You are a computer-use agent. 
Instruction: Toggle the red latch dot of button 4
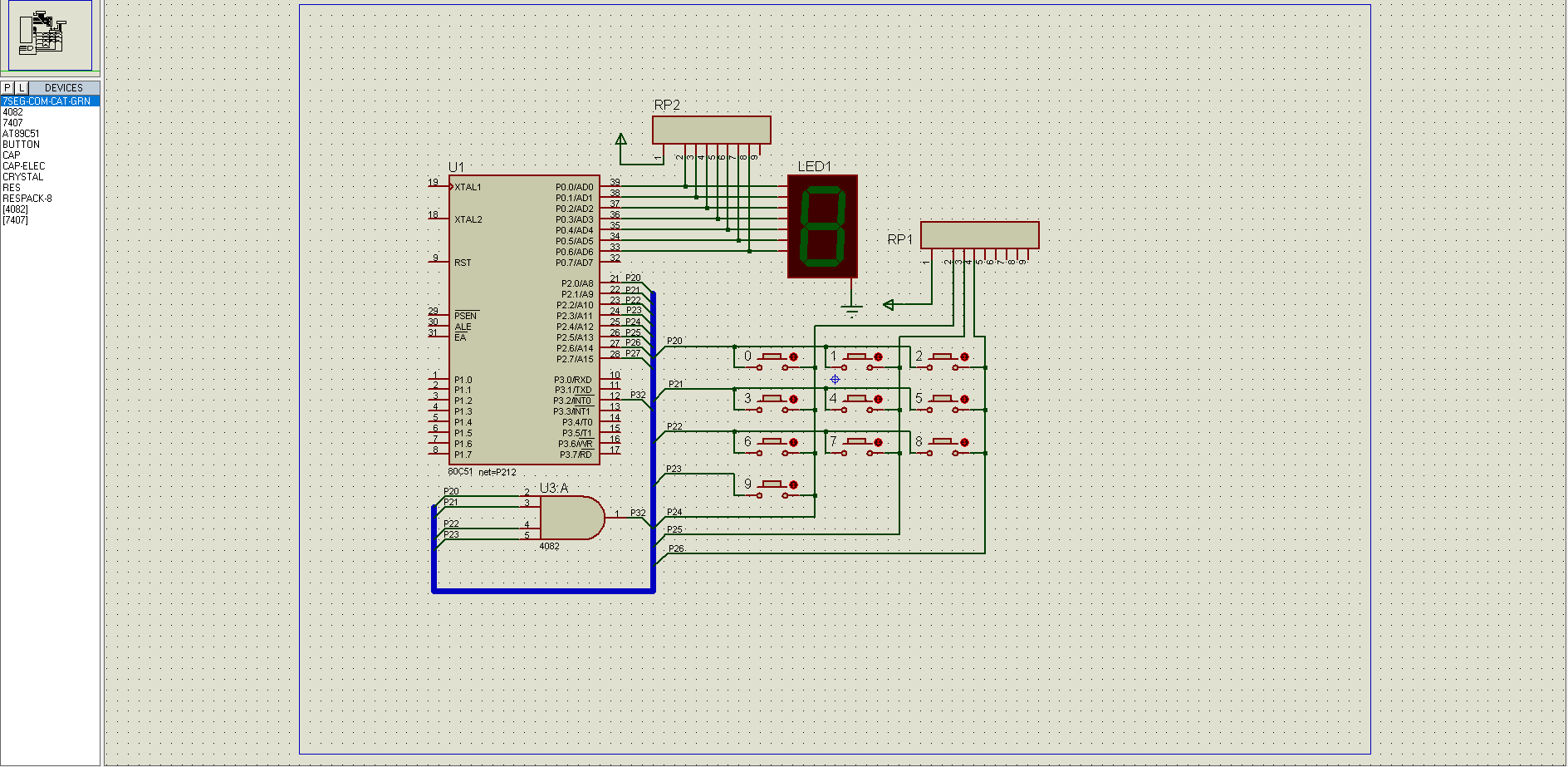click(879, 399)
